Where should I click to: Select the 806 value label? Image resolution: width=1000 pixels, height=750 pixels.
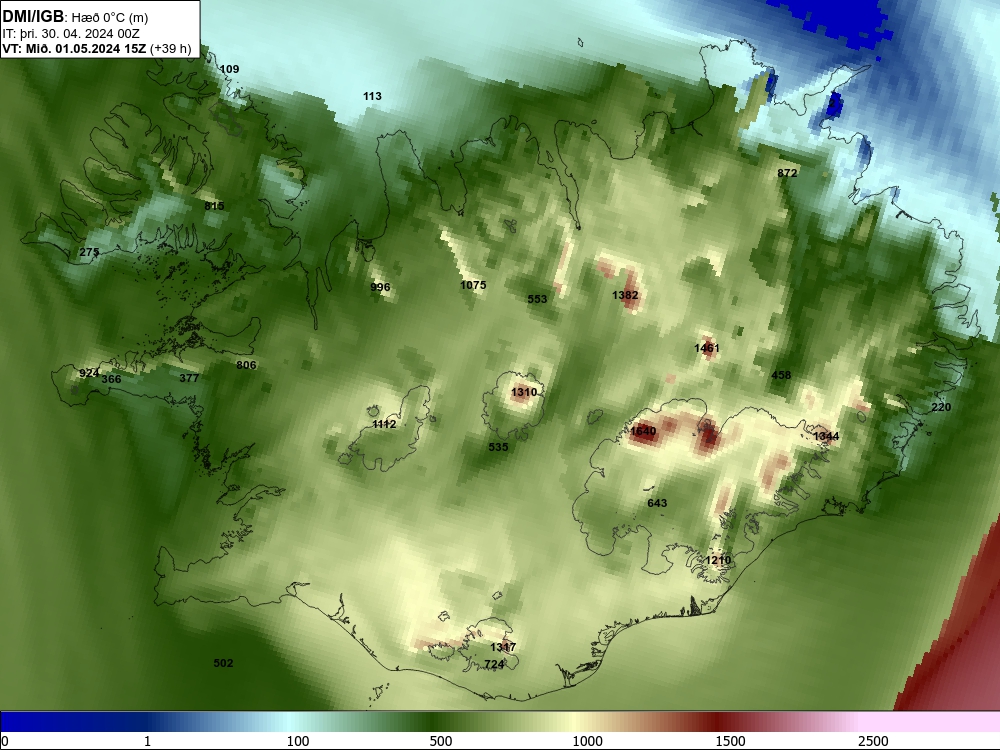(246, 365)
